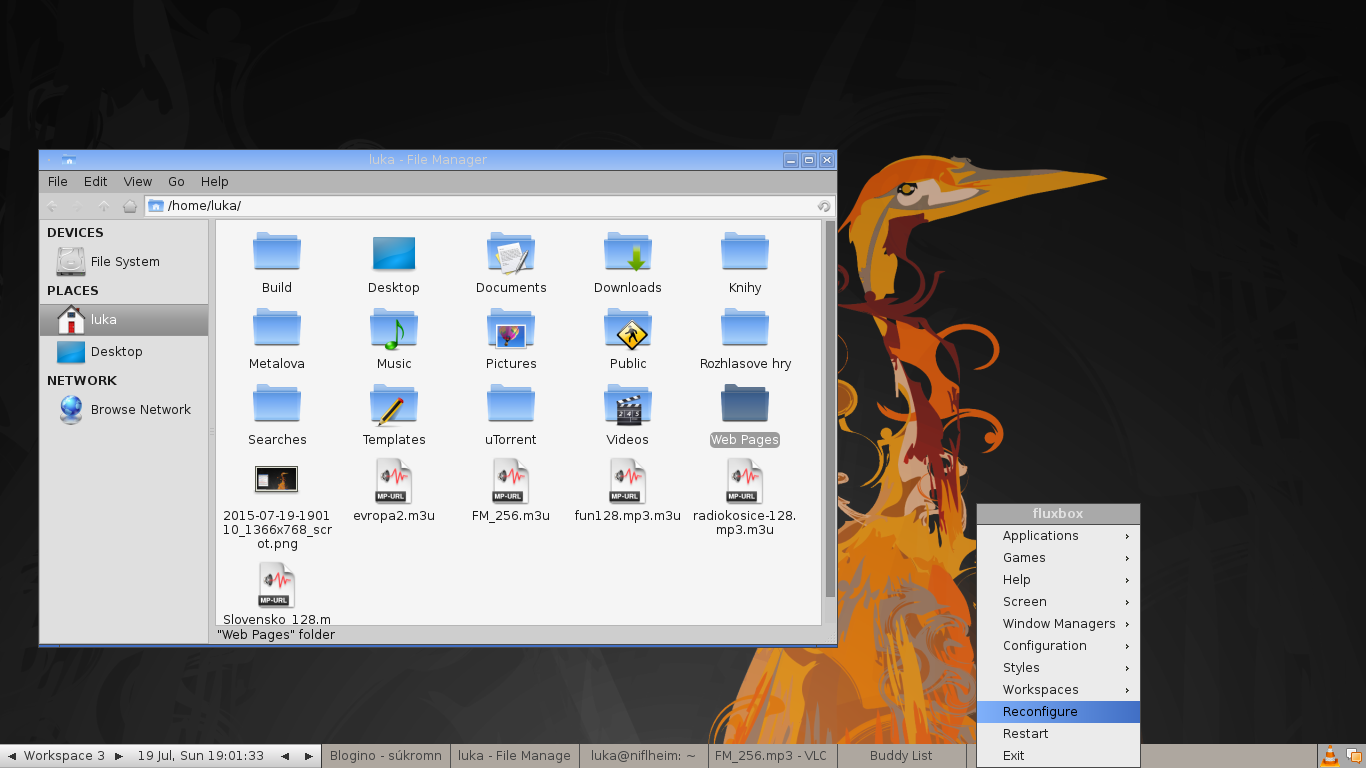Expand the Configuration submenu
Viewport: 1366px width, 768px height.
click(1058, 646)
